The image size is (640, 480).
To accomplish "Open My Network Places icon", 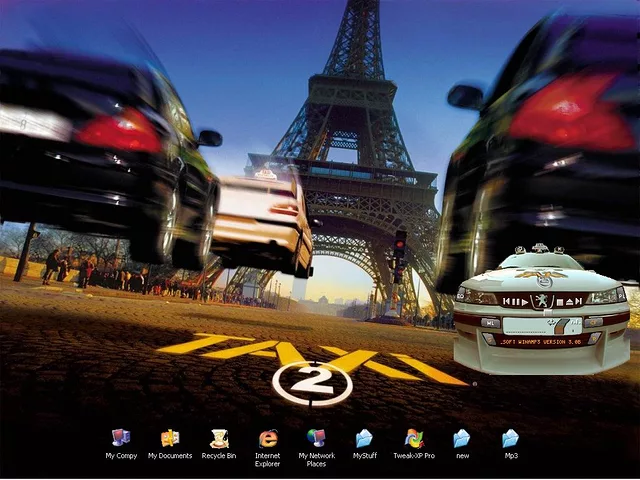I will (x=316, y=438).
